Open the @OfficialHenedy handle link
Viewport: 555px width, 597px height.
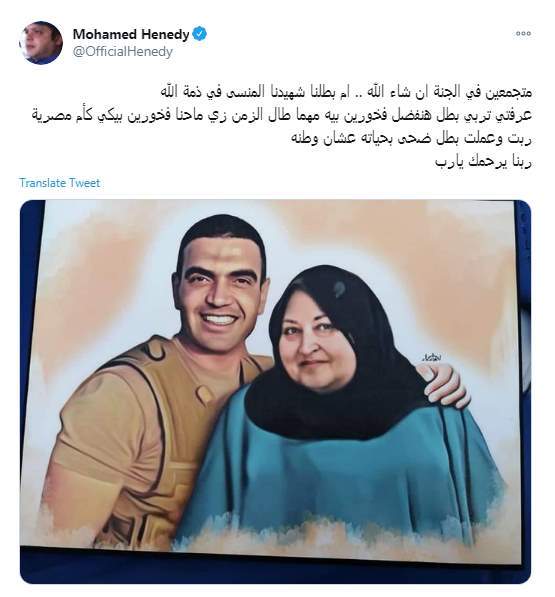tap(123, 52)
